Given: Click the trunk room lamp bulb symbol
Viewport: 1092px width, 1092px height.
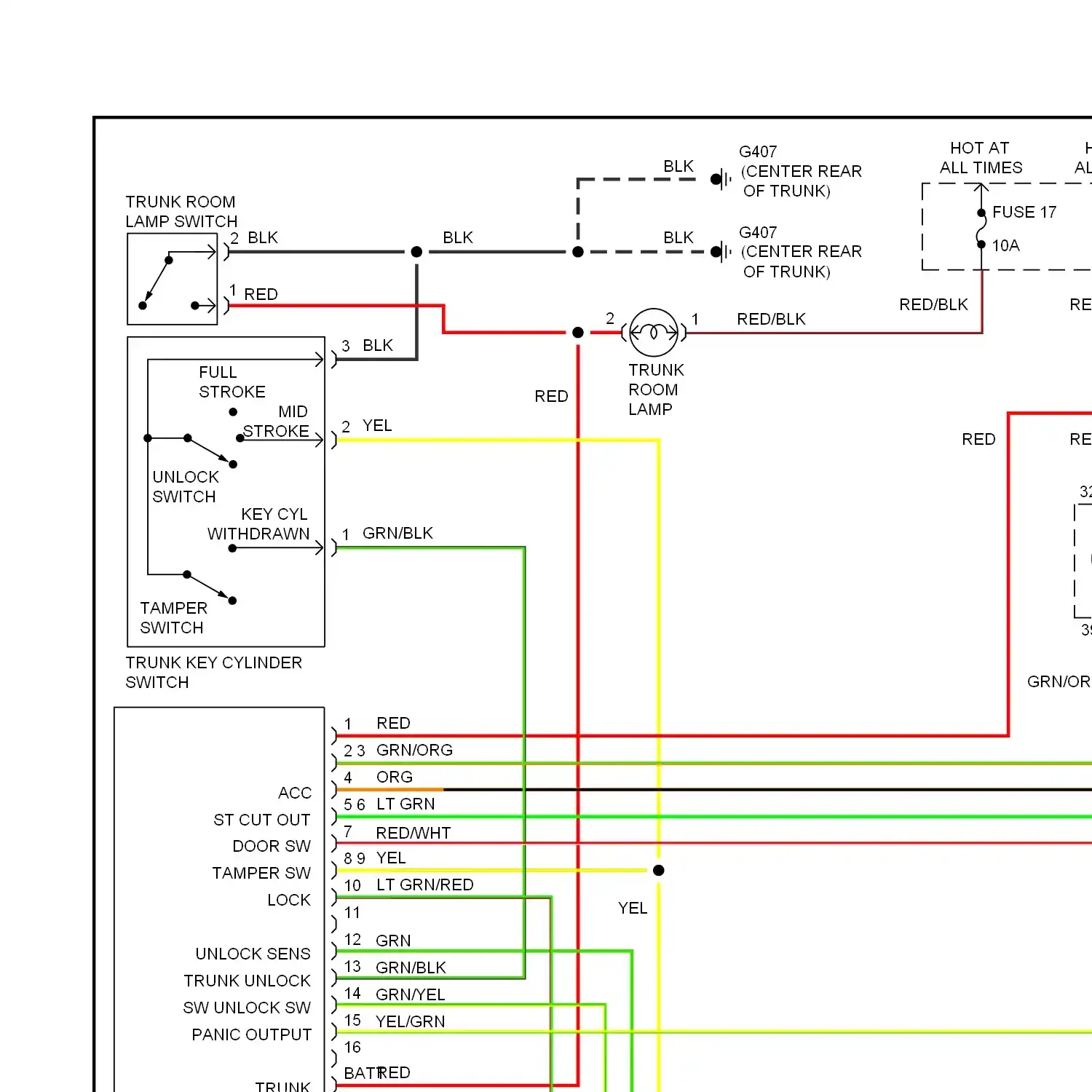Looking at the screenshot, I should pos(654,333).
